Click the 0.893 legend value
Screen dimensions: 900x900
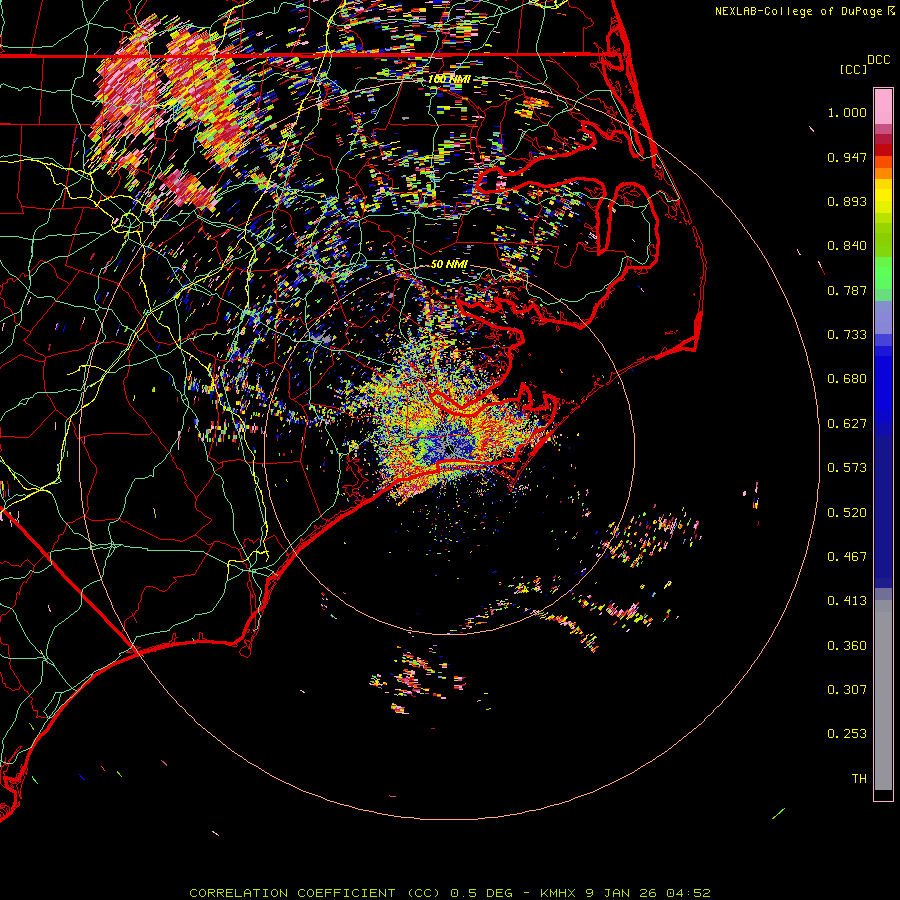(x=847, y=201)
